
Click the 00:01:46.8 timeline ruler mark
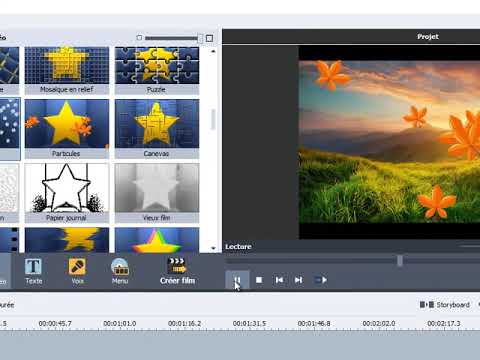point(314,324)
